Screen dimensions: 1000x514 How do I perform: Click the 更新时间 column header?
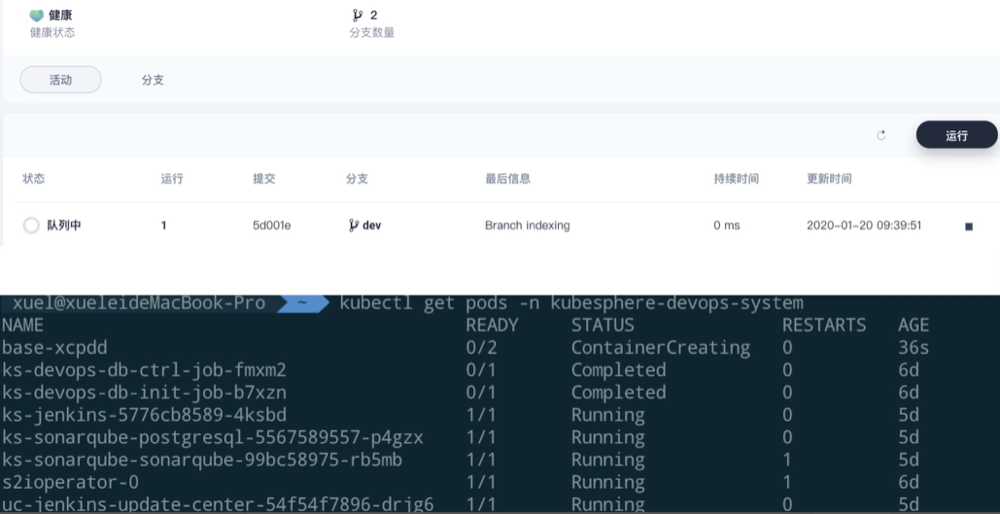[829, 179]
